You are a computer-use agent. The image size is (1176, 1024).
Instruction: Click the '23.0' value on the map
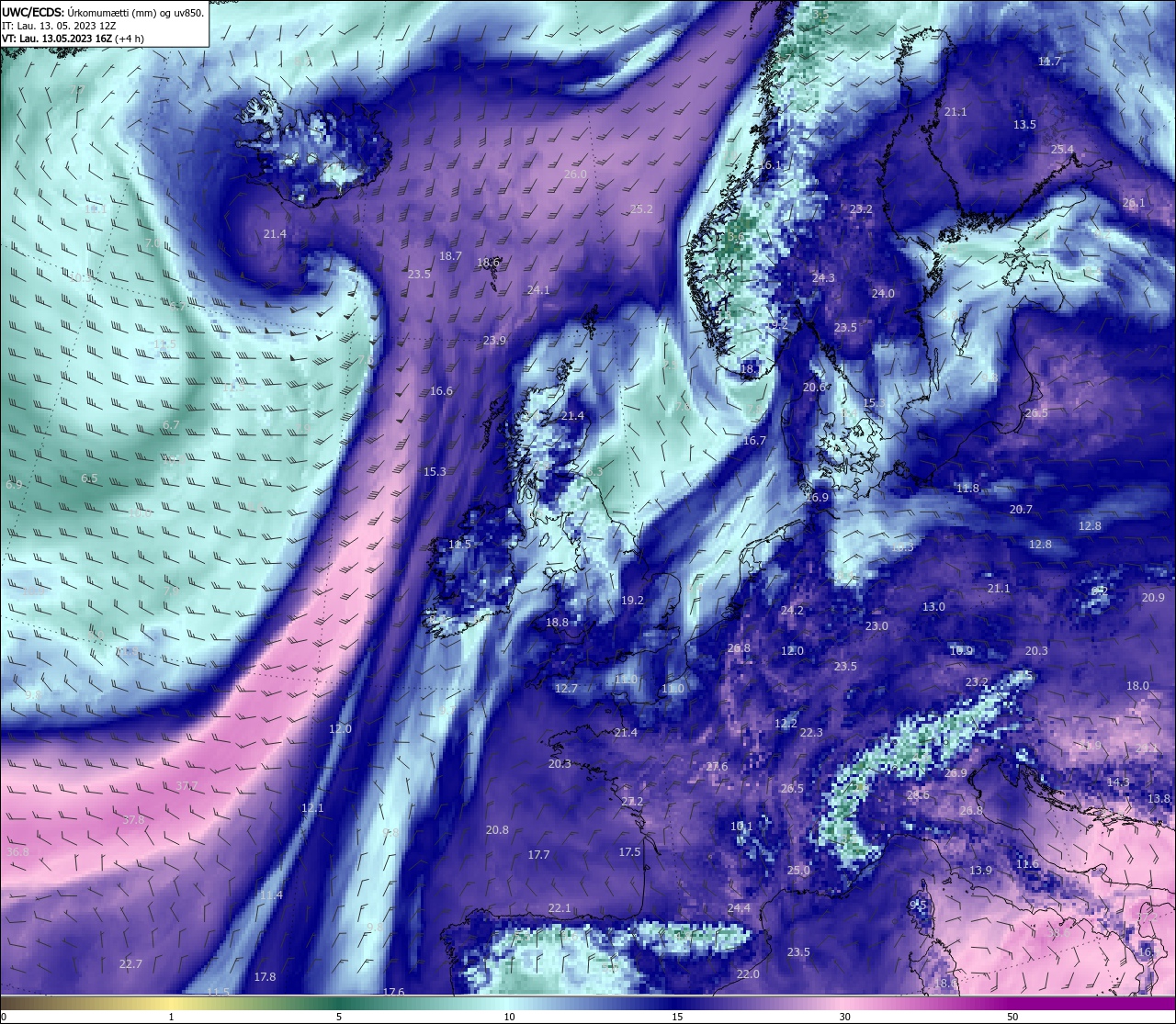(876, 626)
